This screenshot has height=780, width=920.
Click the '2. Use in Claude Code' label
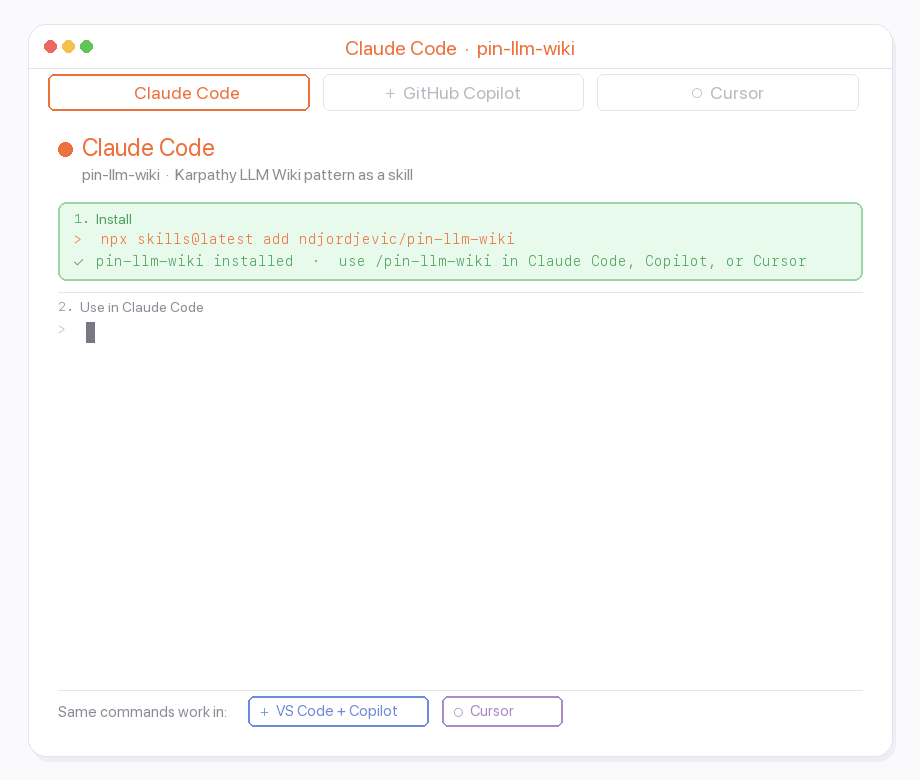pos(131,308)
